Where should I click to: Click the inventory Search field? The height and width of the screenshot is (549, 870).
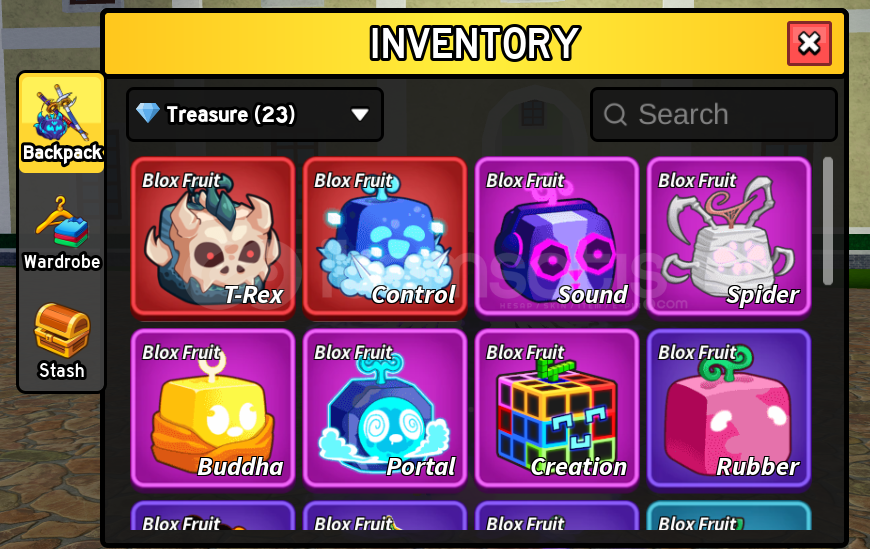(714, 114)
